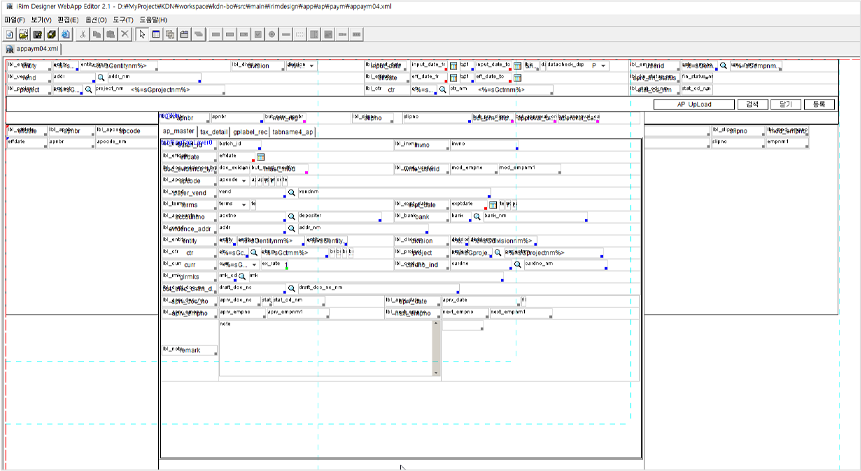Expand the curr currency dropdown
Image resolution: width=861 pixels, height=471 pixels.
254,265
